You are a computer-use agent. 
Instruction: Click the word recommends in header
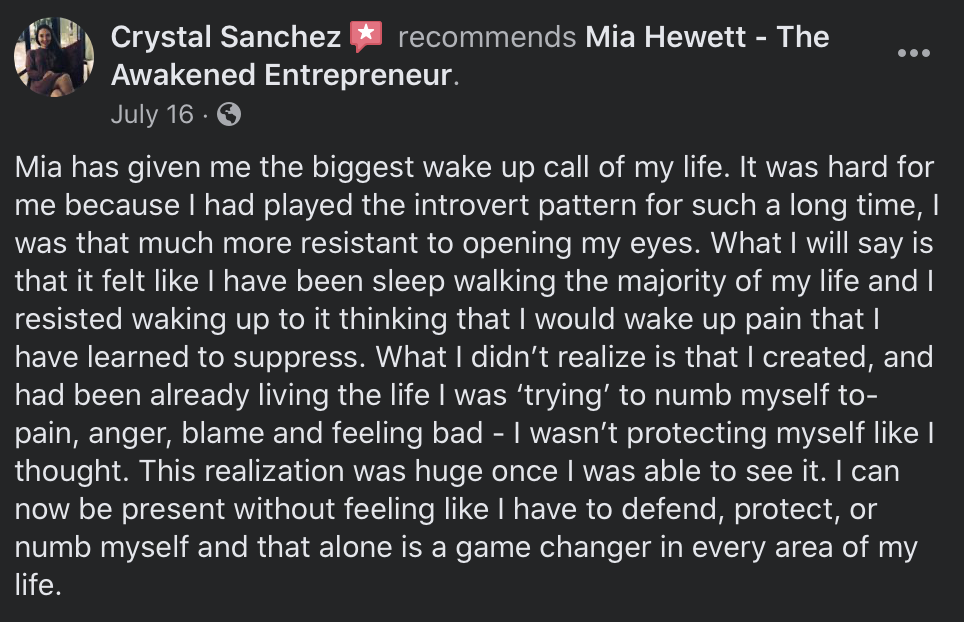pos(487,37)
